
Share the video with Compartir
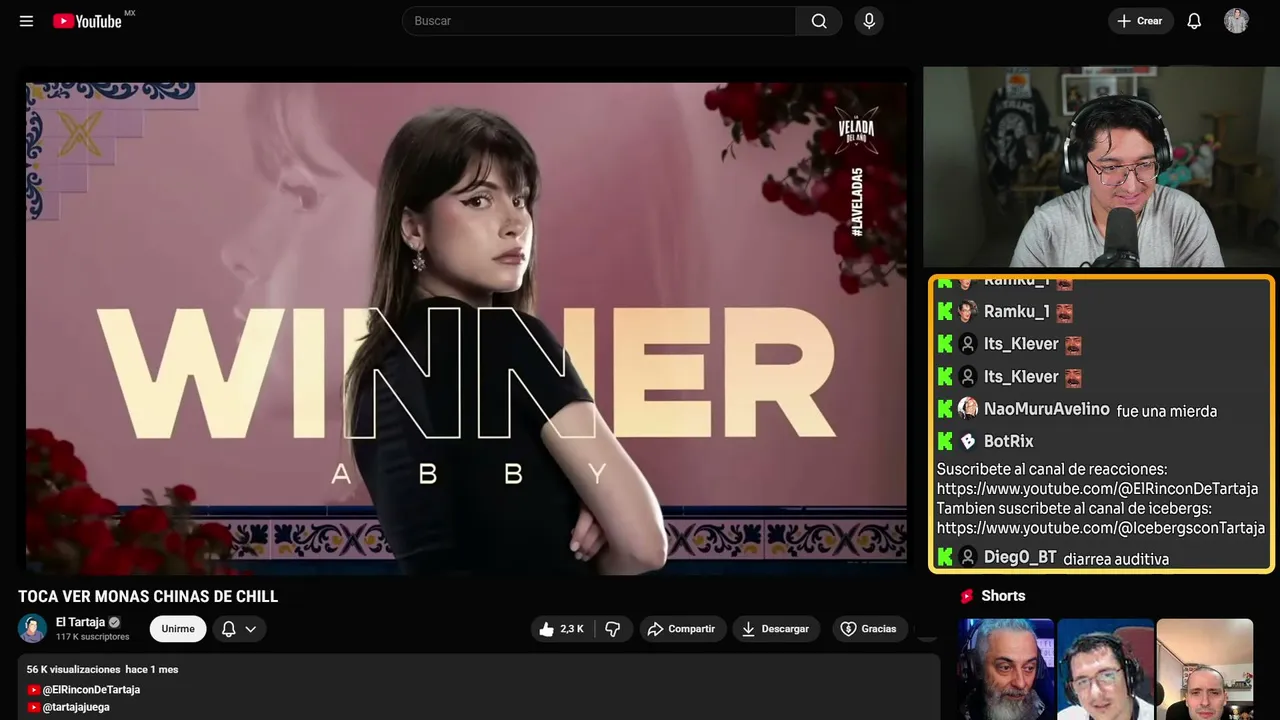(x=682, y=629)
